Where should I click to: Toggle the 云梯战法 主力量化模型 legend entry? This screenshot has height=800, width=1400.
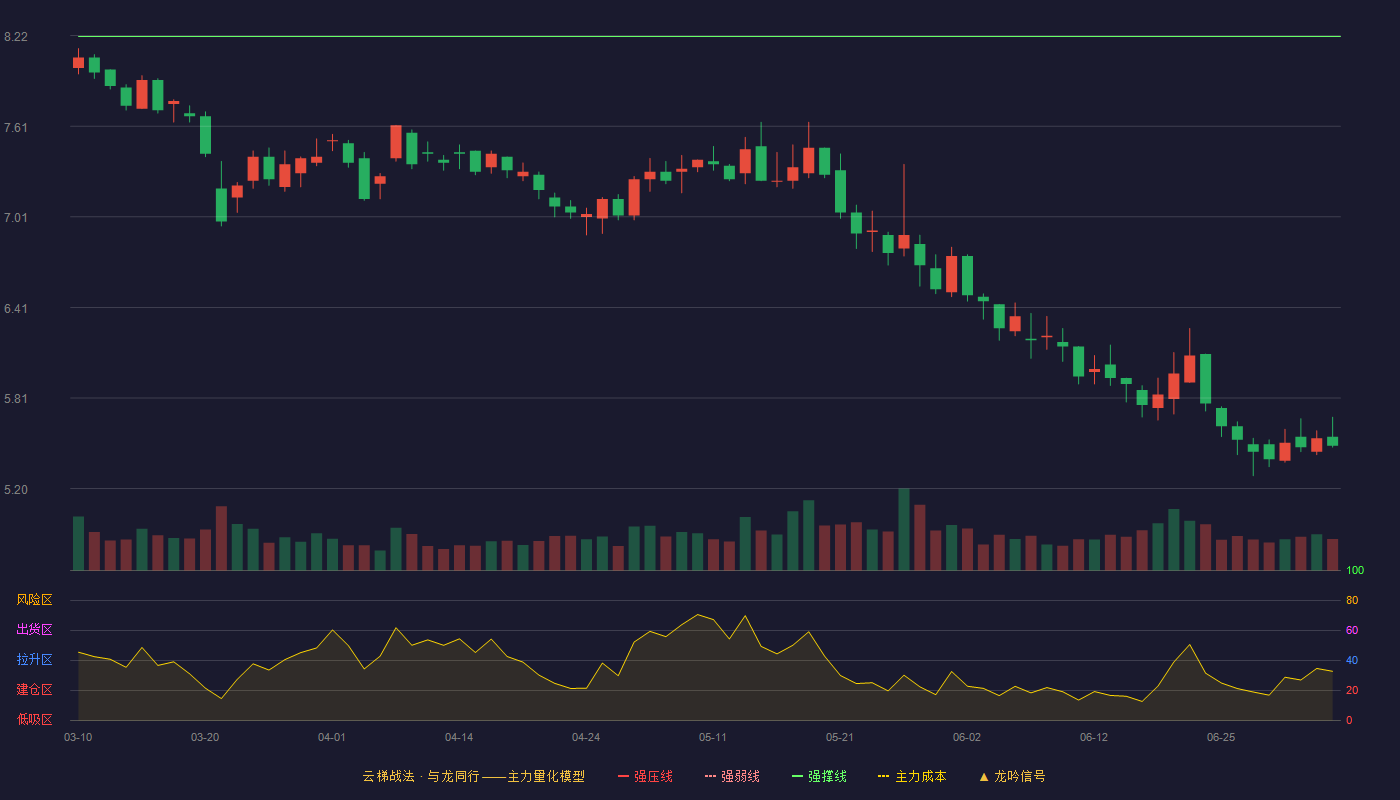click(473, 776)
